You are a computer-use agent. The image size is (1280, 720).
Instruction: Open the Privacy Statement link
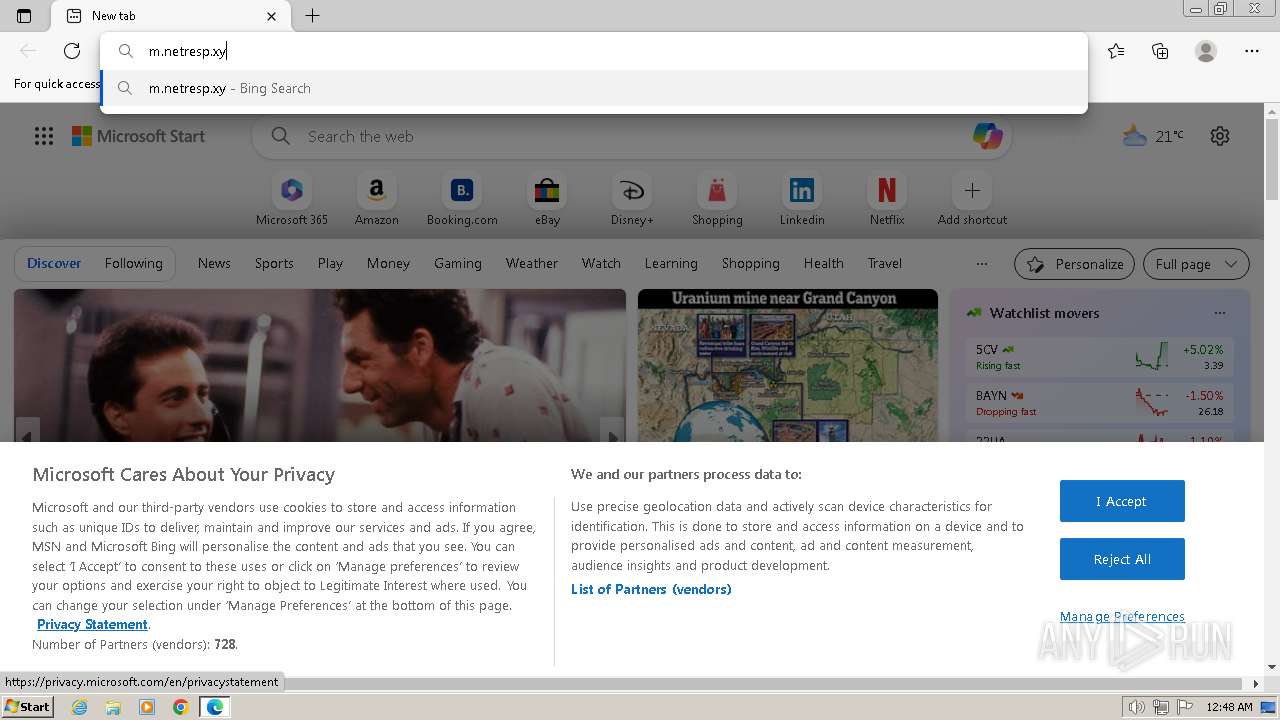(92, 624)
